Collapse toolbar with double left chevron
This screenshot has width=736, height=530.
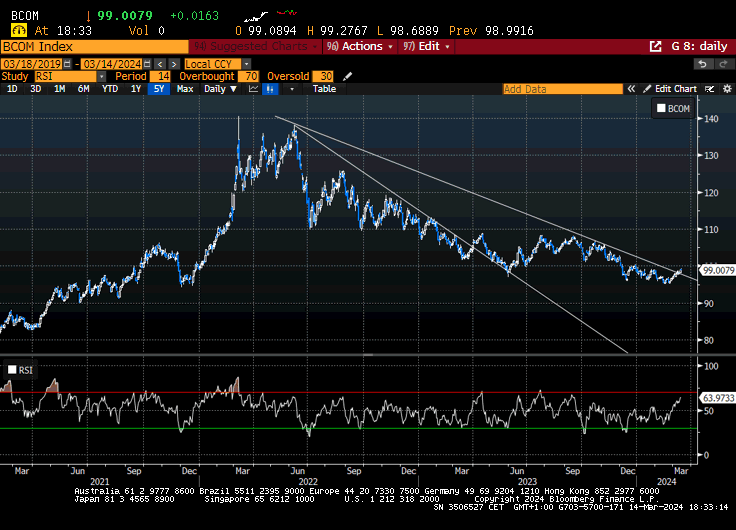631,89
